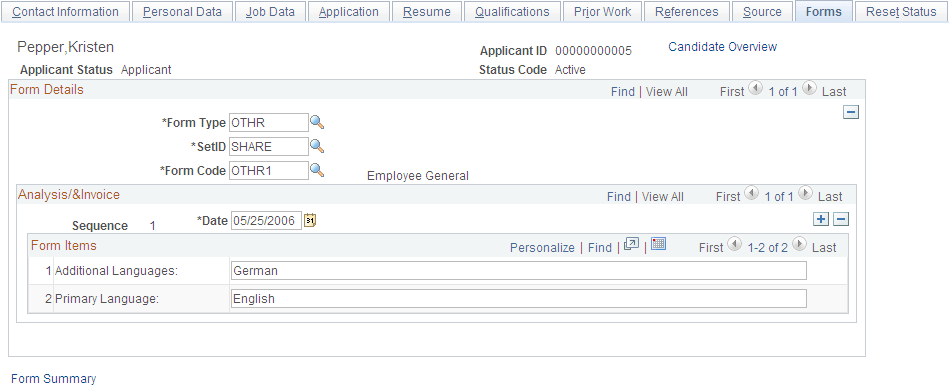Click Find in Form Details header
Image resolution: width=949 pixels, height=390 pixels.
[x=623, y=92]
